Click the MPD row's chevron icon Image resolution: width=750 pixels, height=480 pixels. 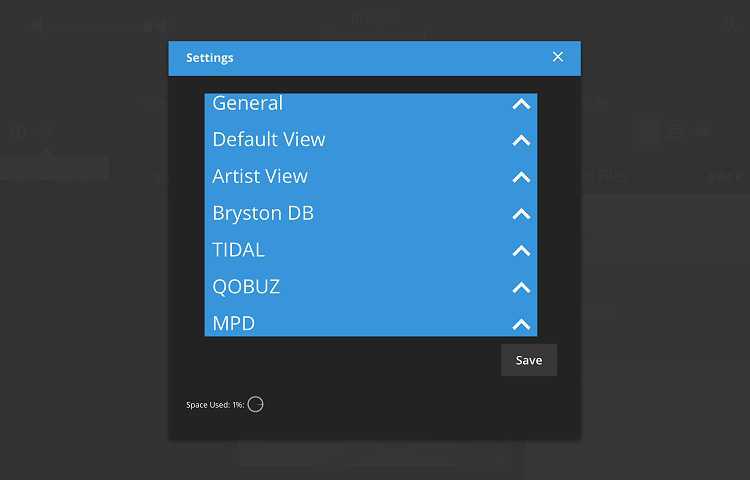(520, 324)
